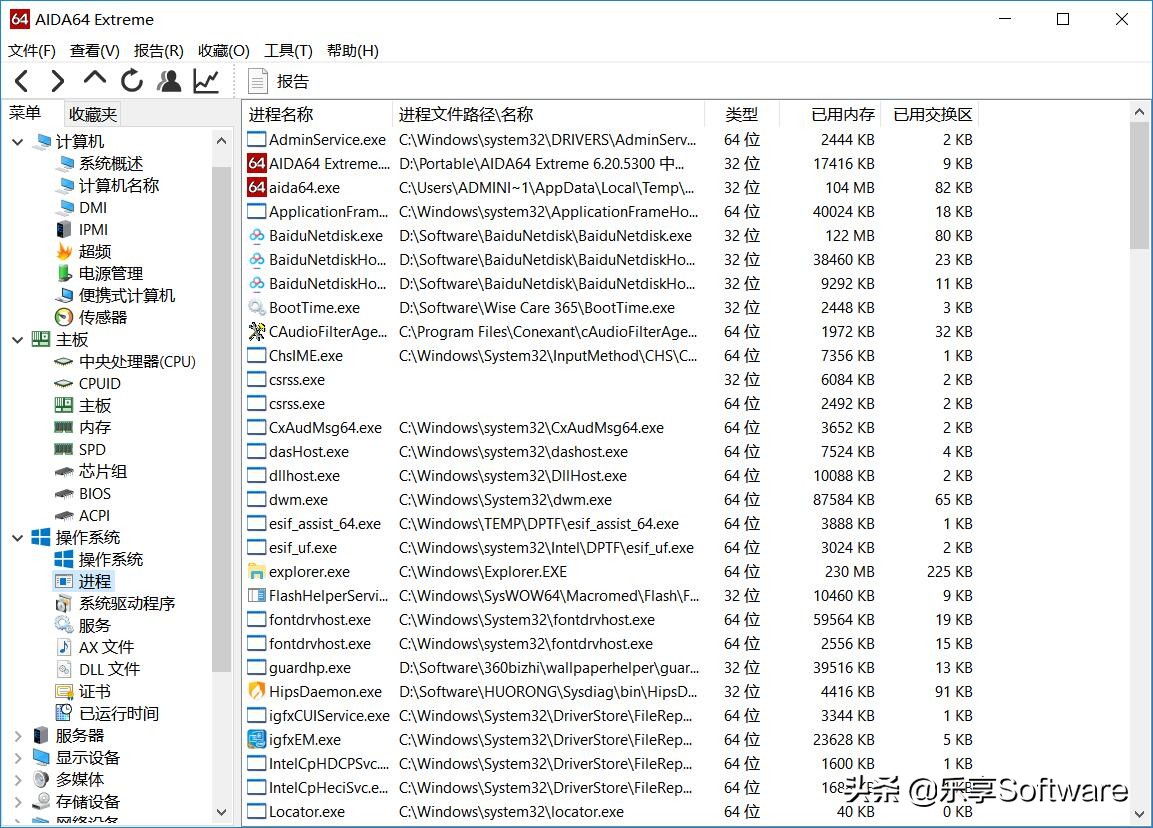Open BIOS tree item
The width and height of the screenshot is (1153, 828).
[95, 493]
